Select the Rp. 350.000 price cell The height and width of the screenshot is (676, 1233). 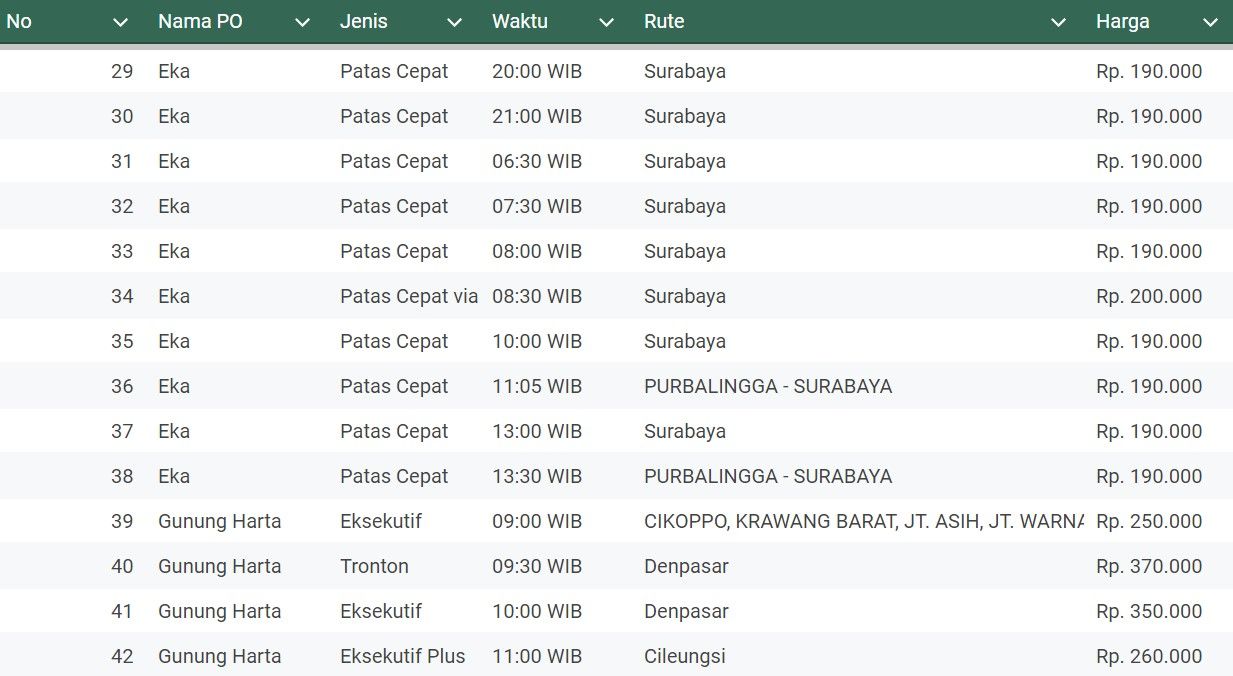click(1149, 611)
